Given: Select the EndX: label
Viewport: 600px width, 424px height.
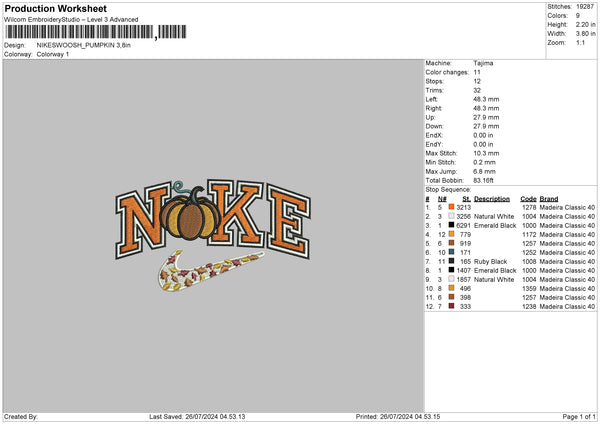Looking at the screenshot, I should click(x=434, y=135).
